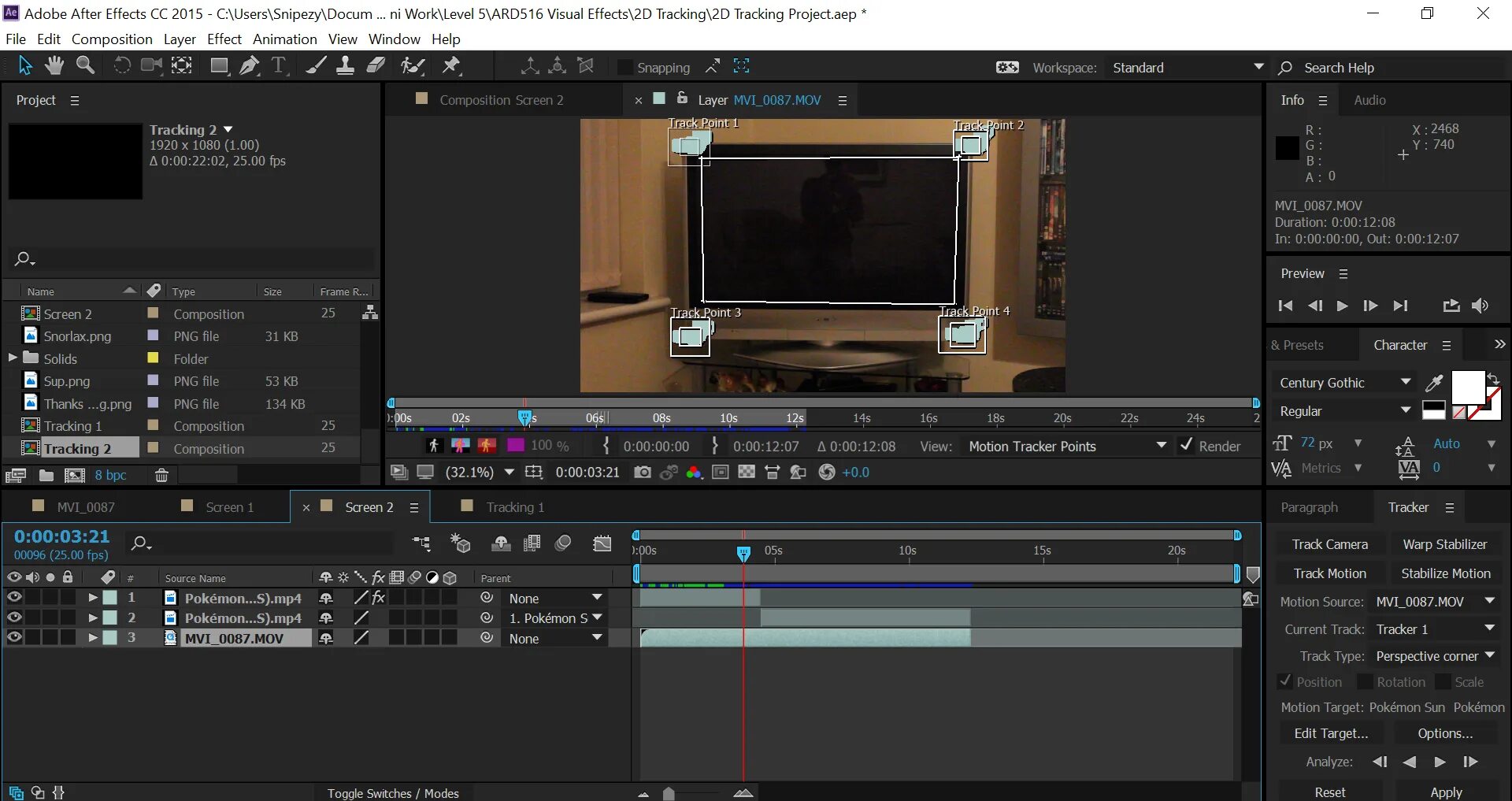Click the Toggle Transparency Grid icon
The width and height of the screenshot is (1512, 801).
[x=747, y=472]
